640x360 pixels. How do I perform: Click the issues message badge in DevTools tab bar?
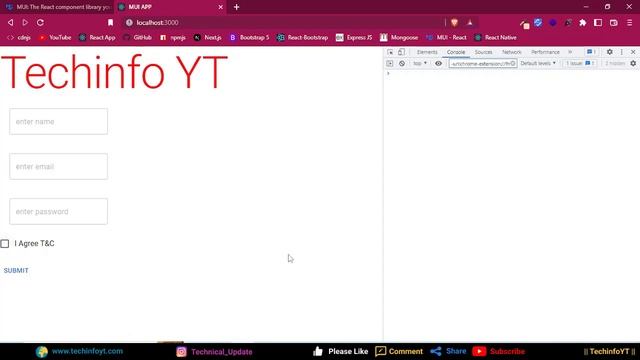[x=591, y=52]
